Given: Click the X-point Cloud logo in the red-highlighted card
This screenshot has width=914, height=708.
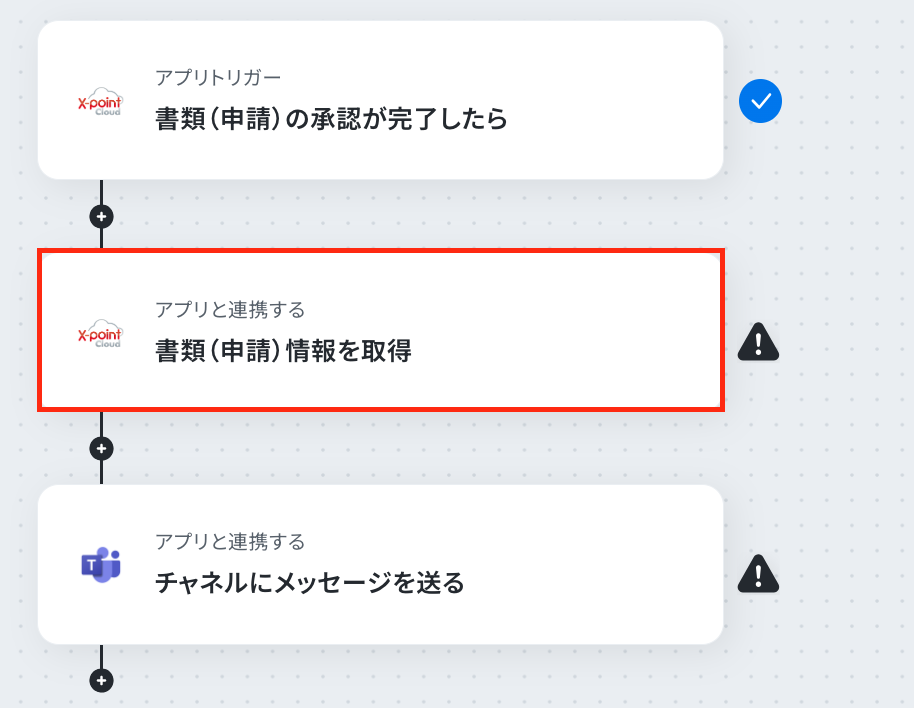Looking at the screenshot, I should tap(100, 333).
